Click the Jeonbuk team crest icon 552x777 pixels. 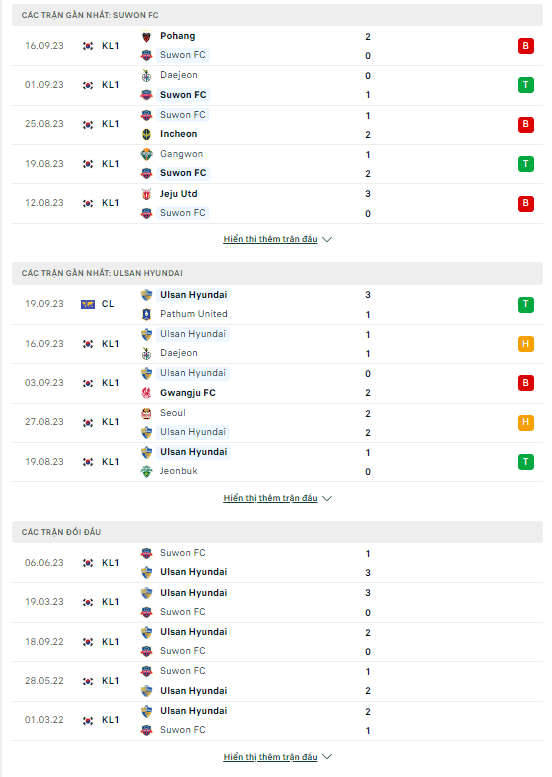146,471
